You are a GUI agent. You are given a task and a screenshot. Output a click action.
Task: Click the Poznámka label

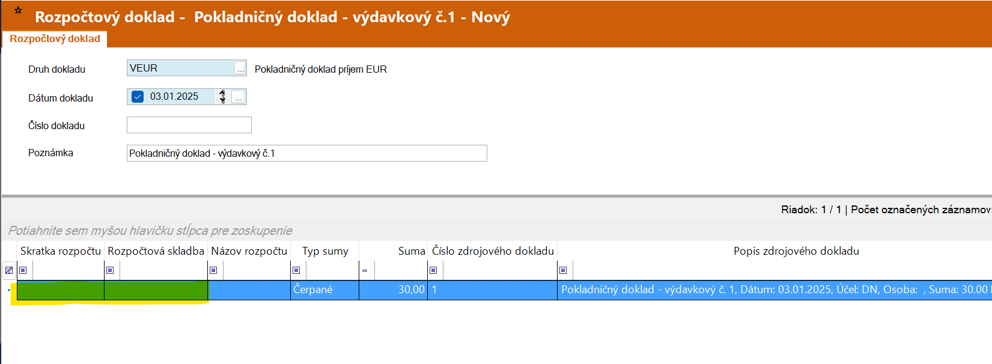click(51, 153)
